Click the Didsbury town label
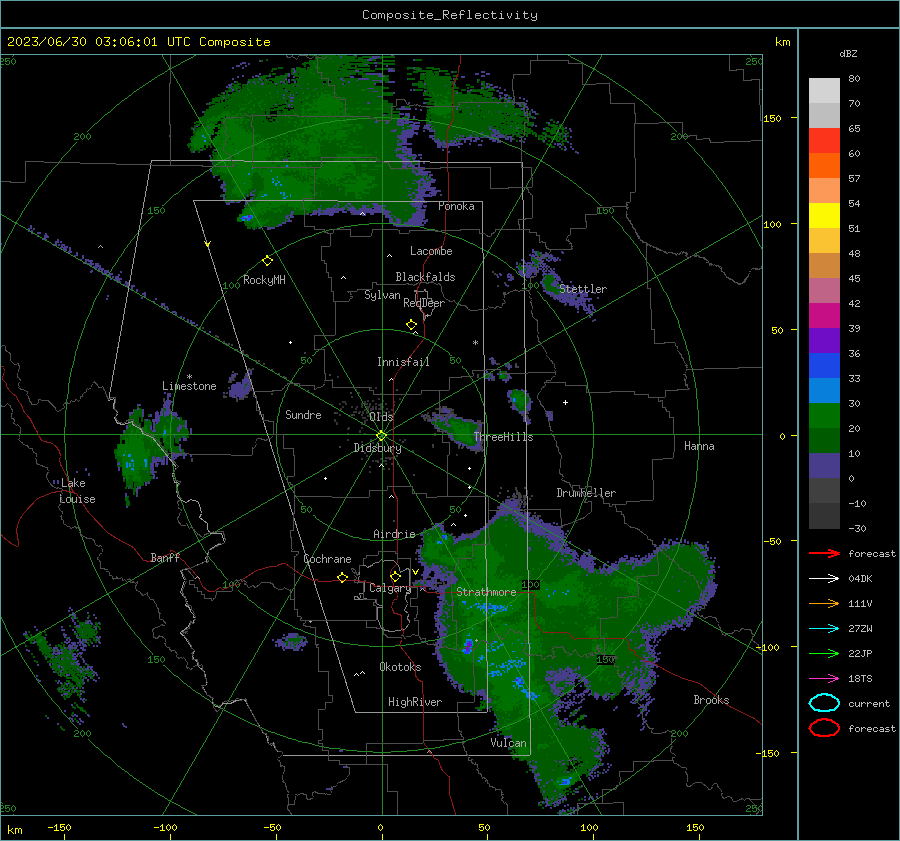 click(x=377, y=448)
